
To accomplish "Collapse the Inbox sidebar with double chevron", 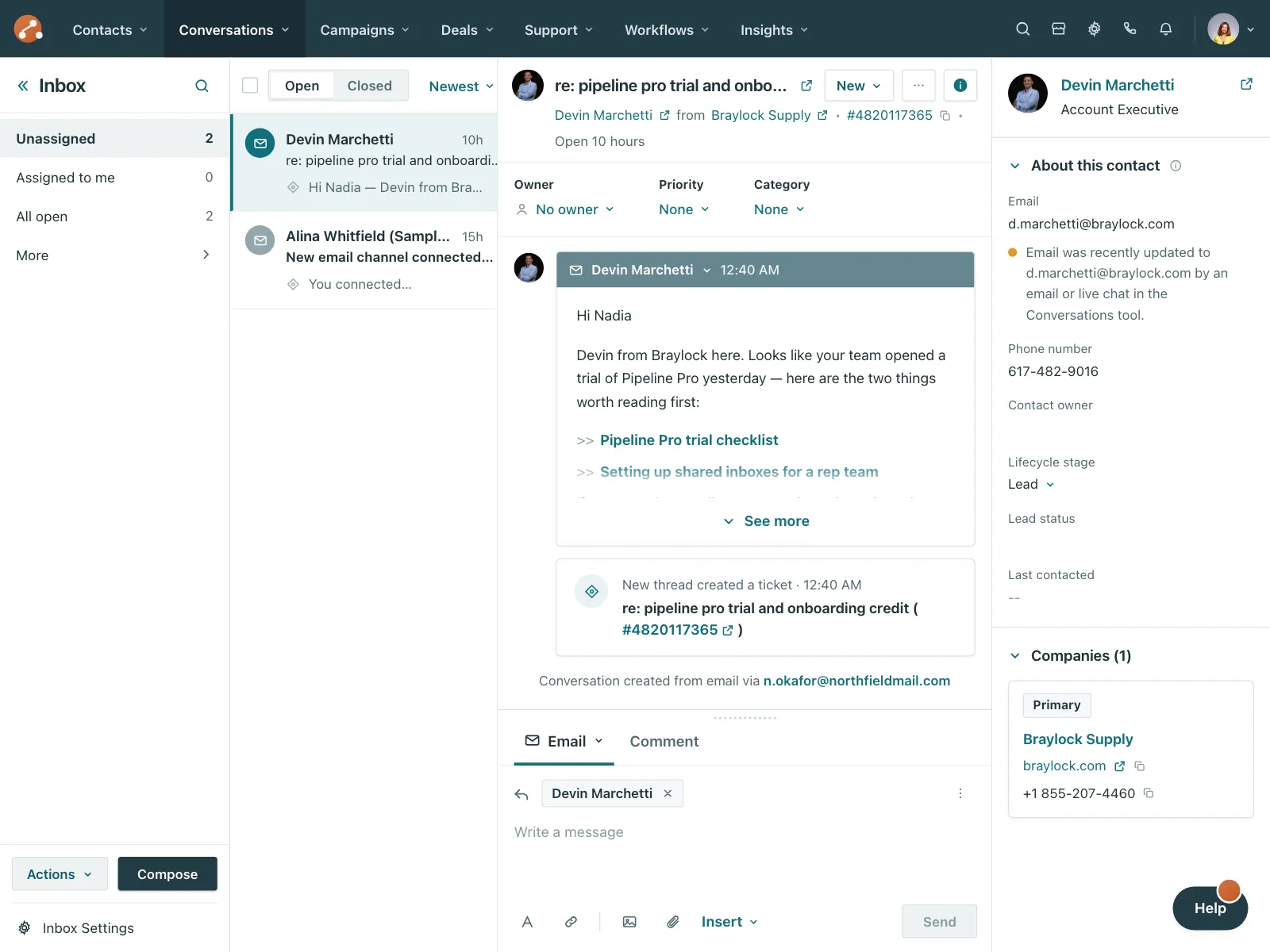I will pos(23,86).
